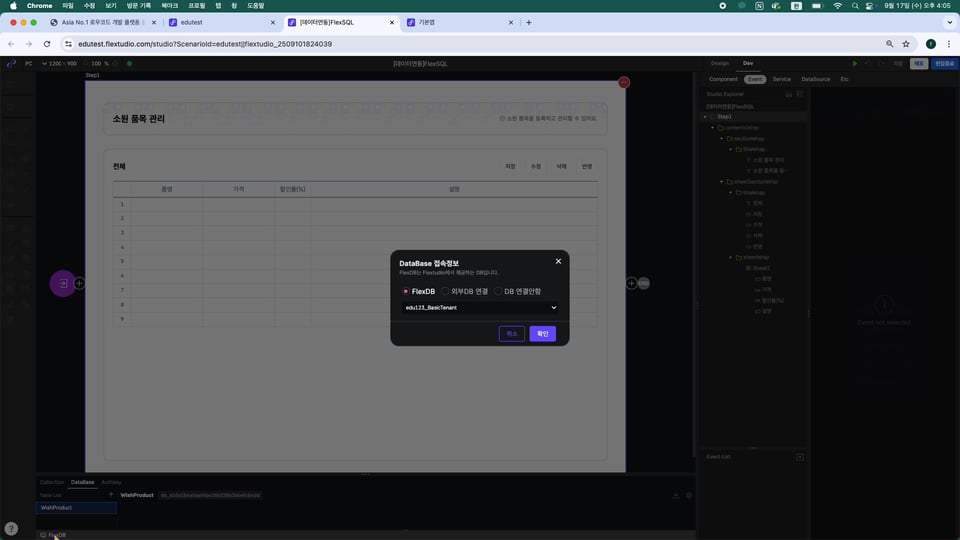Expand the tab search chevron
The height and width of the screenshot is (540, 960).
pyautogui.click(x=950, y=23)
